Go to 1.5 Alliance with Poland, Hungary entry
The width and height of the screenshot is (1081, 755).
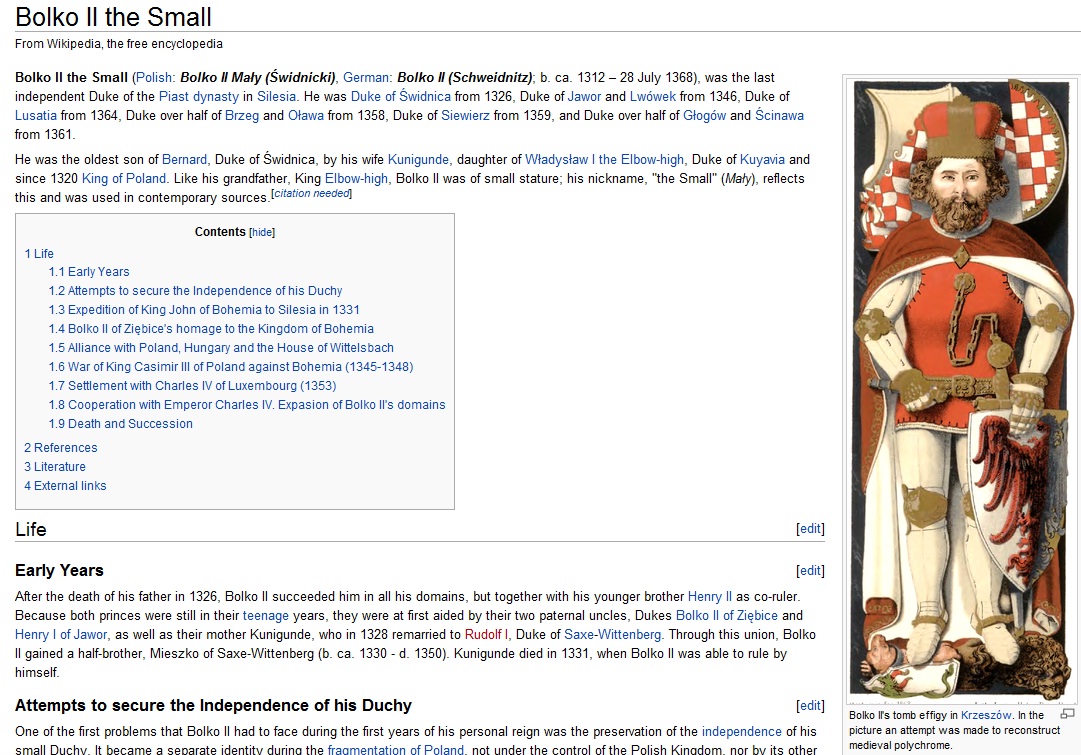coord(221,348)
